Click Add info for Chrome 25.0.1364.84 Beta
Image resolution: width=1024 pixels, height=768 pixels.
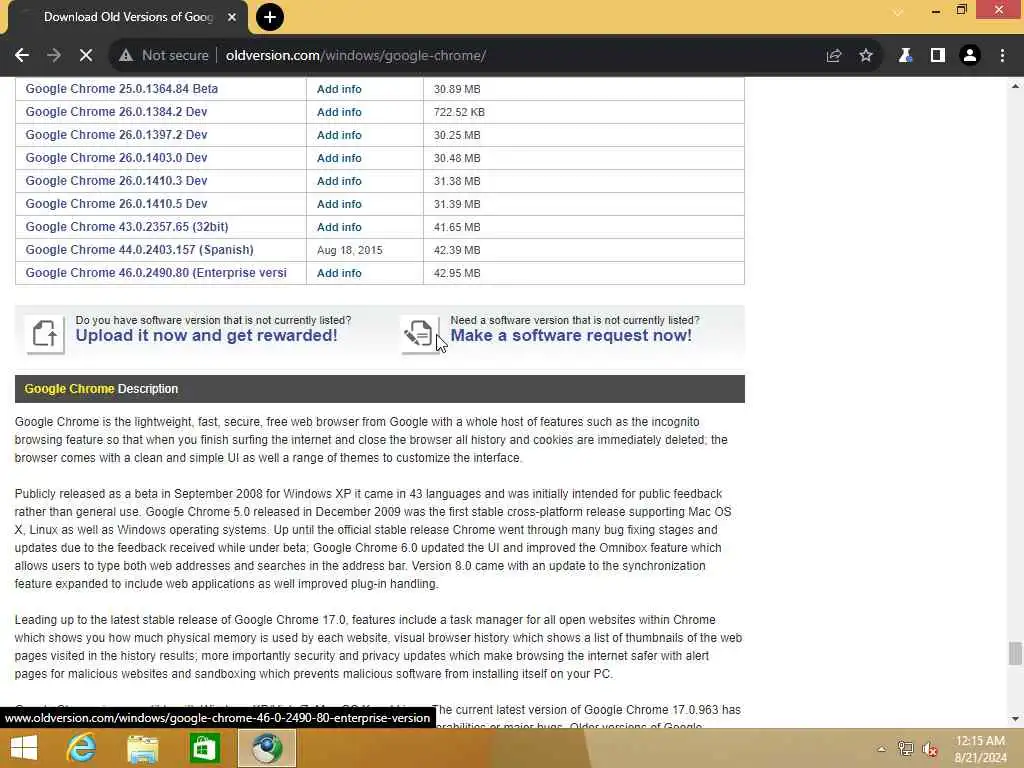[x=339, y=89]
